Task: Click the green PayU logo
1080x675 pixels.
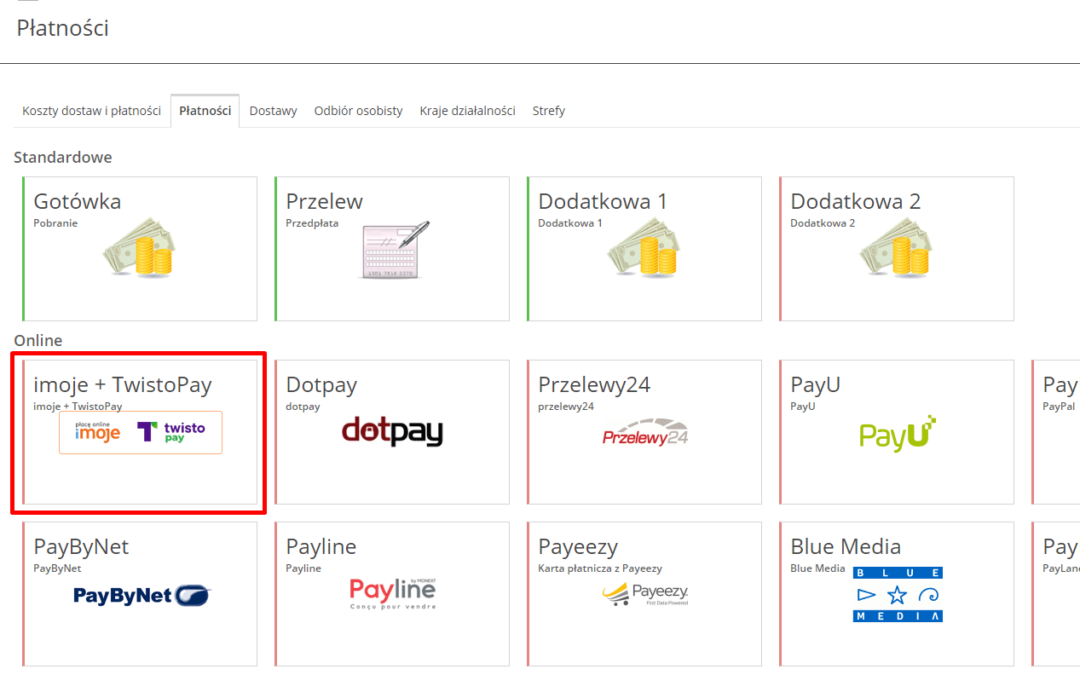Action: point(897,433)
